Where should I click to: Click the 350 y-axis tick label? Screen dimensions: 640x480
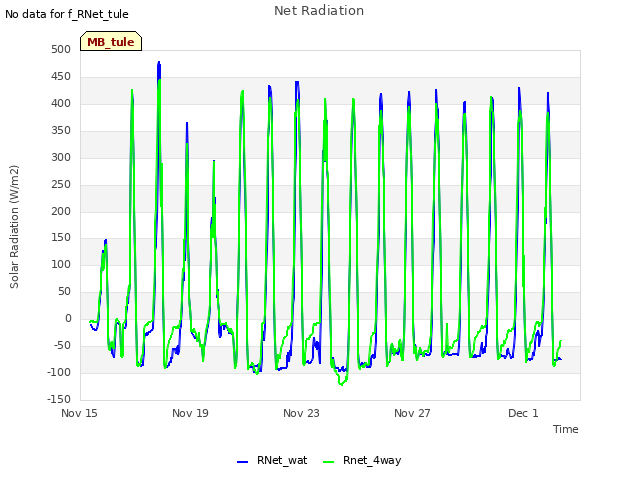tap(61, 130)
